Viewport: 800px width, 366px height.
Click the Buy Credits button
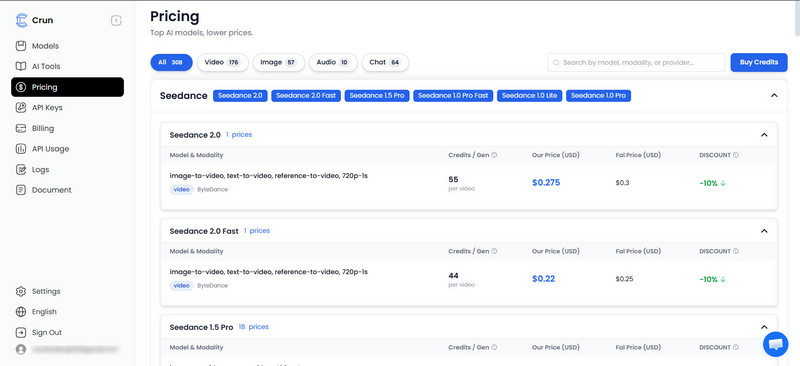click(759, 62)
